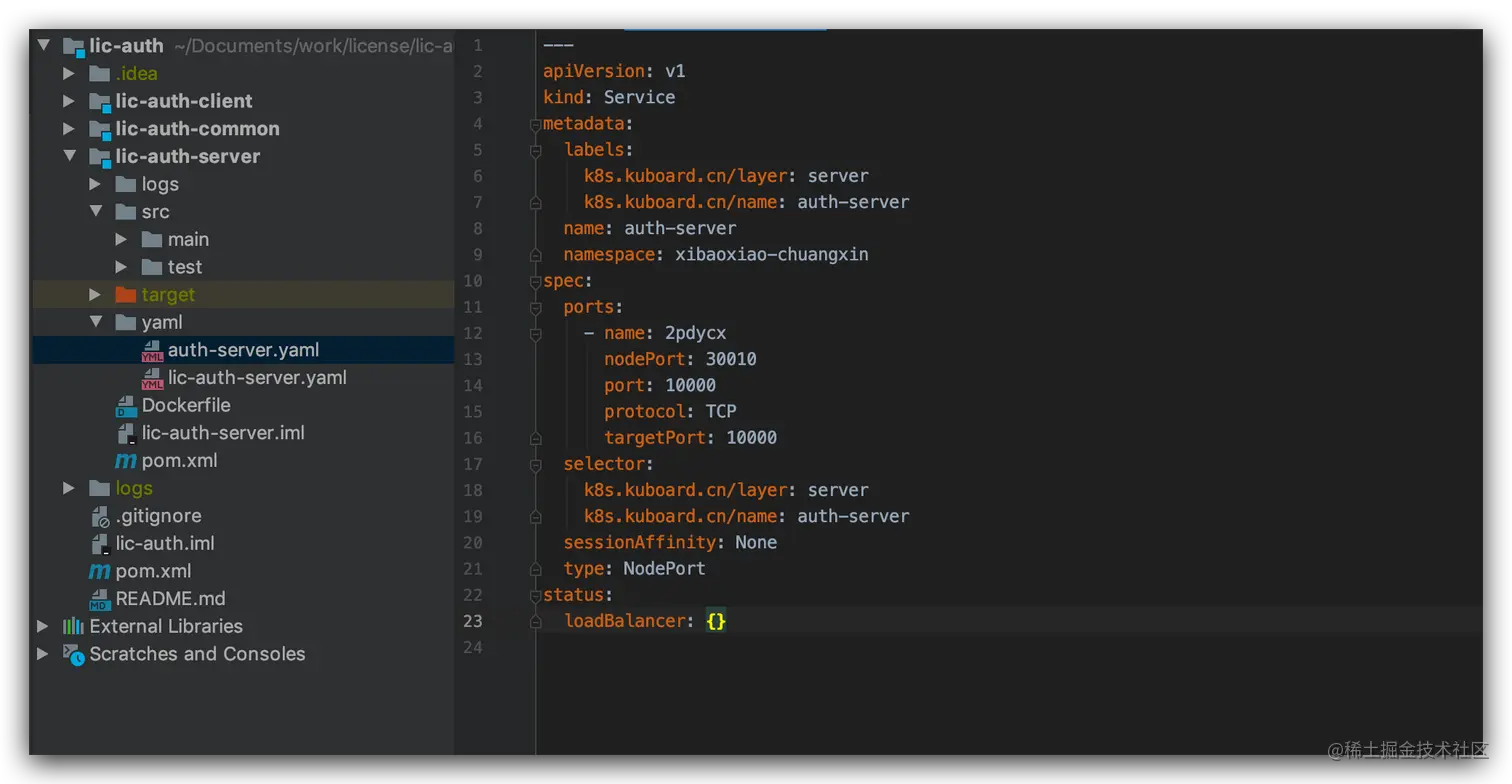Click the orange target folder icon
The image size is (1512, 784).
click(125, 295)
